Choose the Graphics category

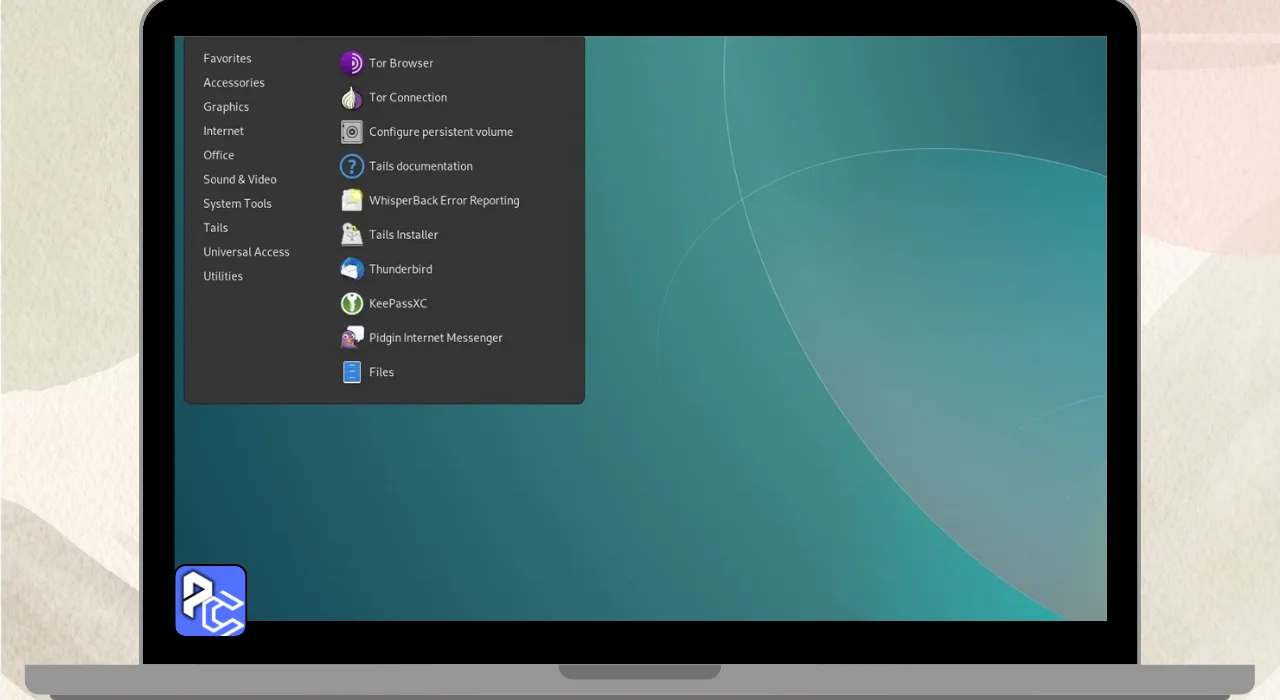pyautogui.click(x=226, y=107)
